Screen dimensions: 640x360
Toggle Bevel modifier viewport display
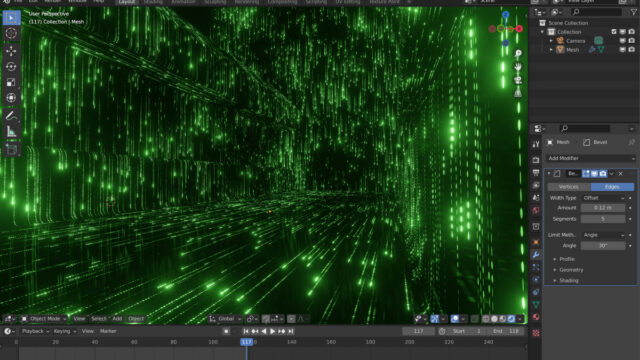594,174
